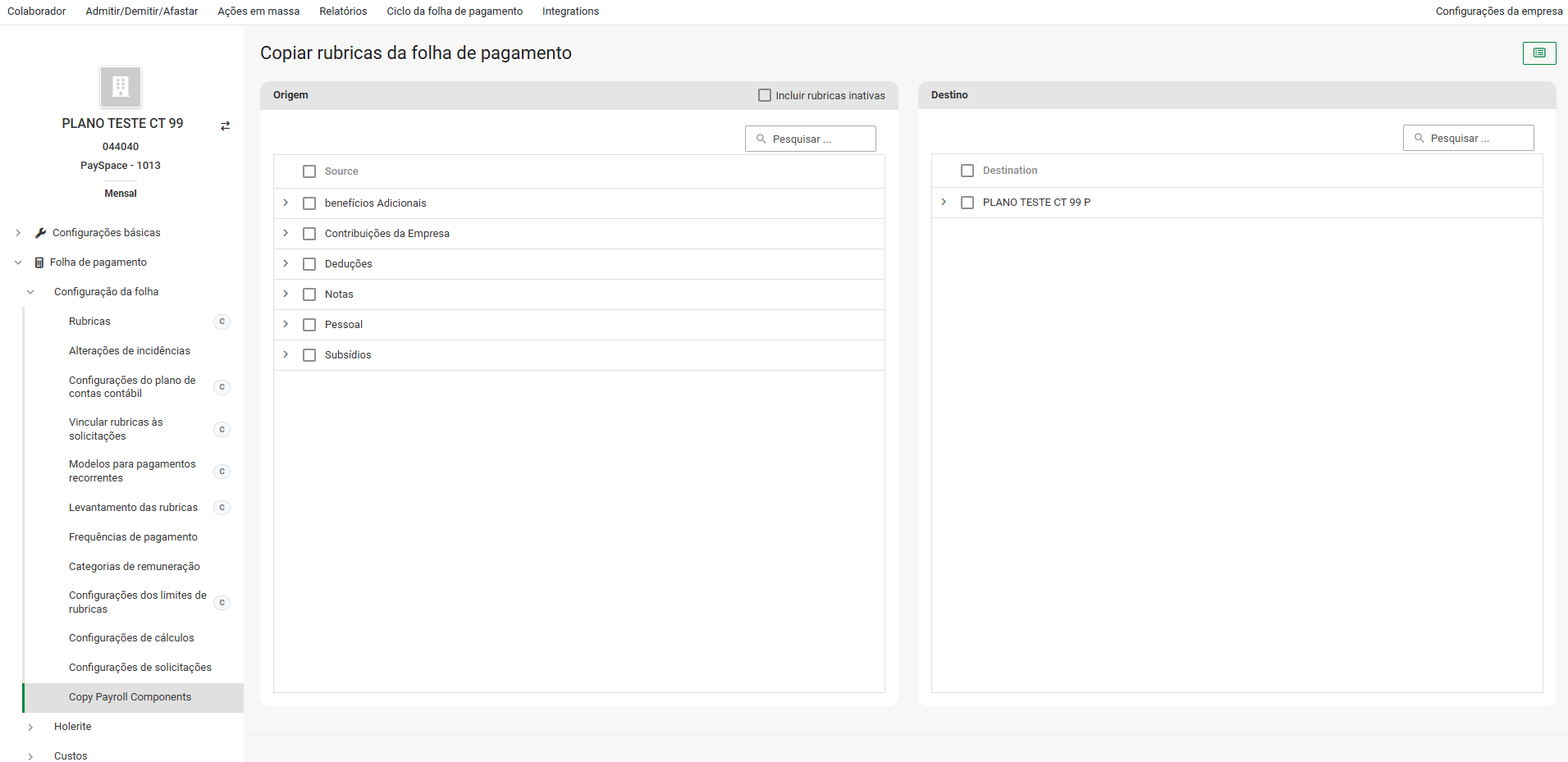Go to Configurações de cálculos

pyautogui.click(x=131, y=638)
